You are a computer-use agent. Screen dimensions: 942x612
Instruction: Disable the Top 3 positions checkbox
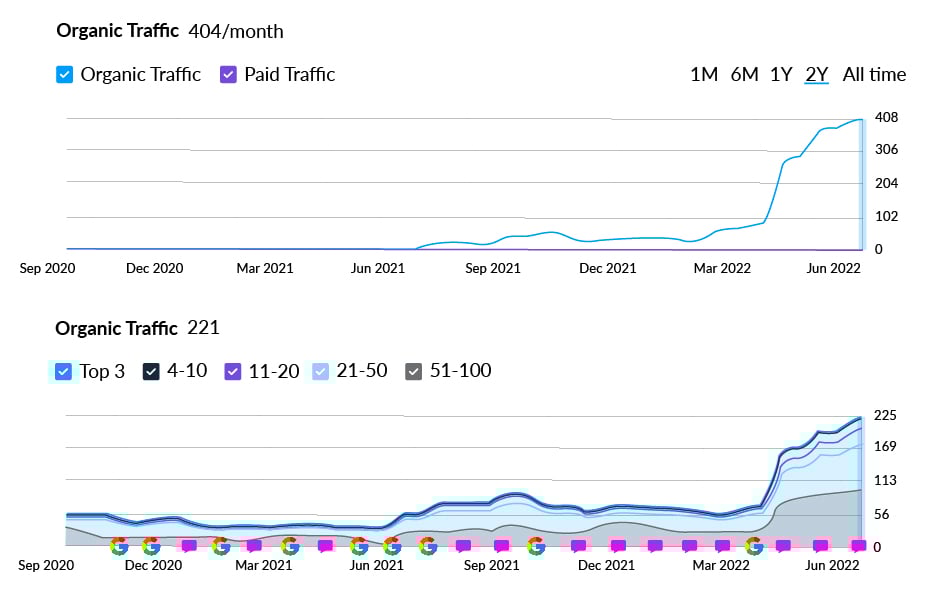[x=64, y=371]
